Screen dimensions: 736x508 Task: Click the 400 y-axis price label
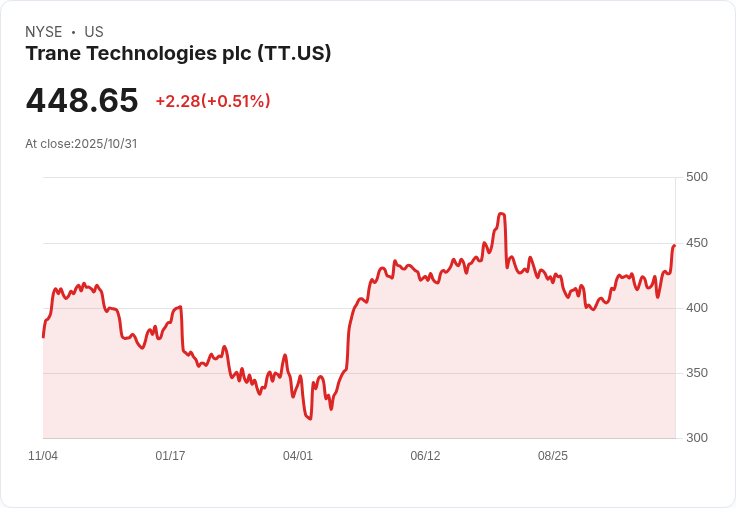click(697, 308)
